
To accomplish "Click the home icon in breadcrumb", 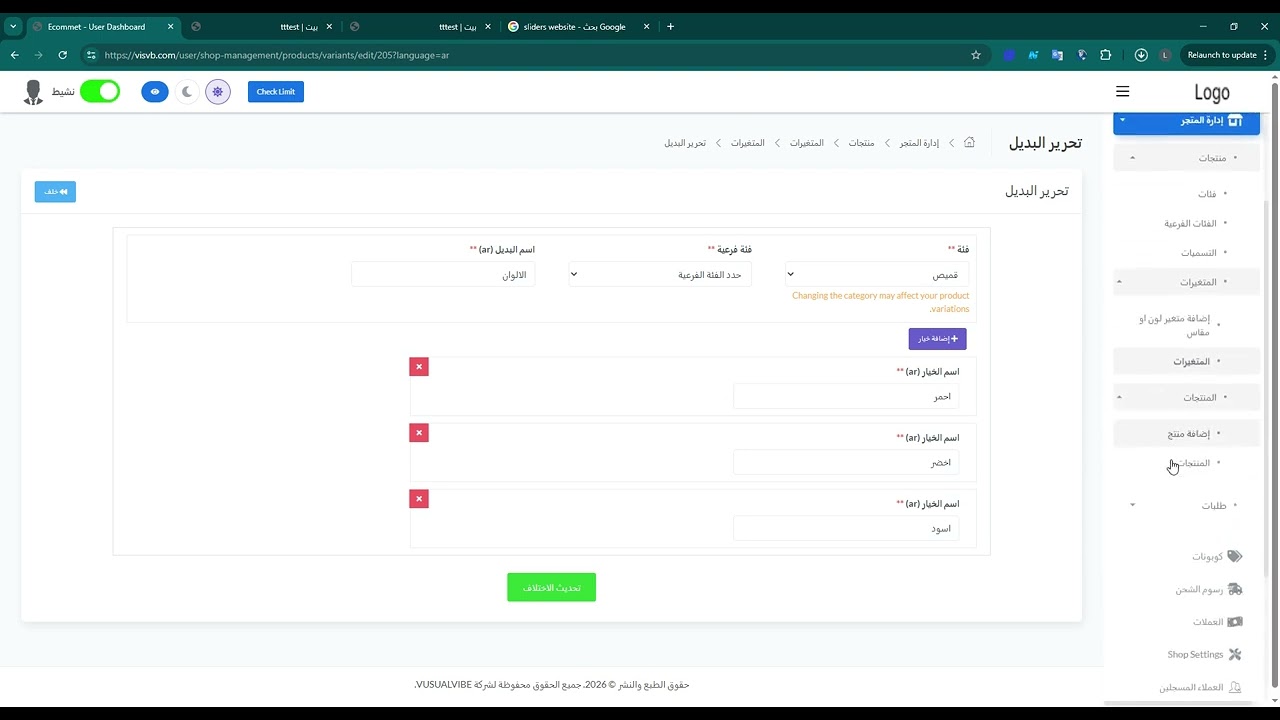I will click(x=969, y=143).
